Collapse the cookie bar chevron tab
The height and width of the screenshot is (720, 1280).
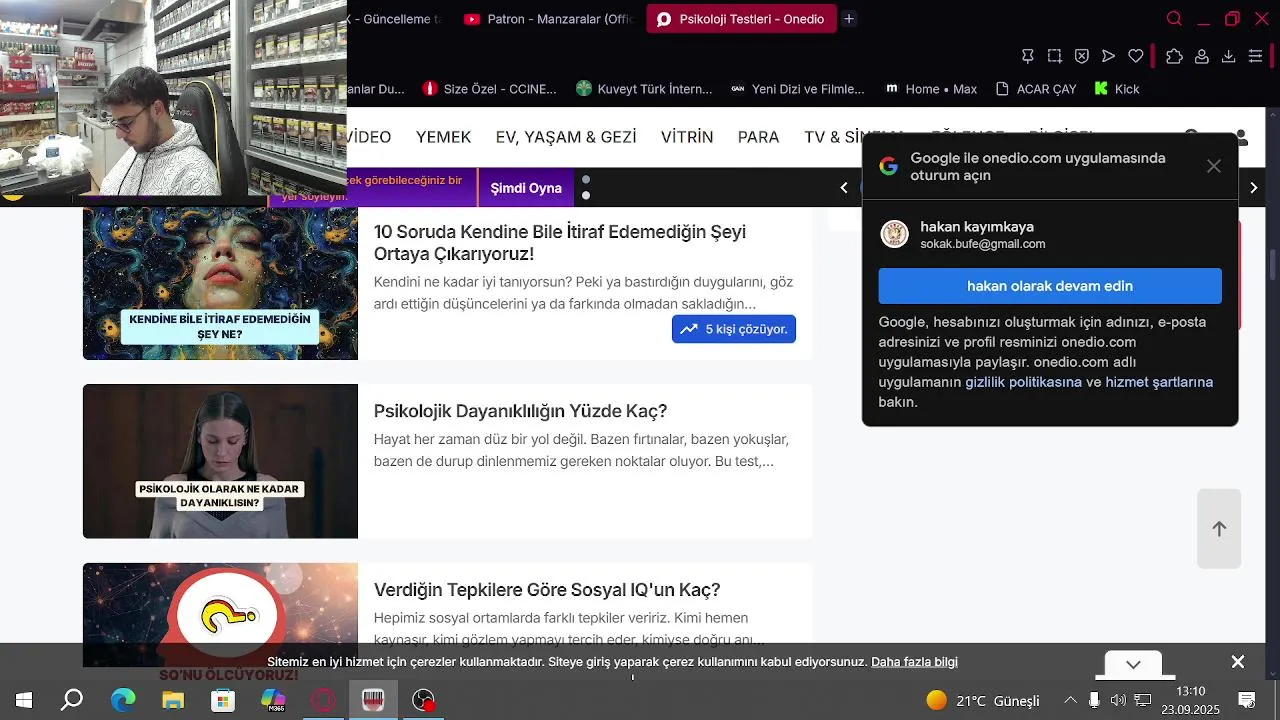(x=1133, y=664)
